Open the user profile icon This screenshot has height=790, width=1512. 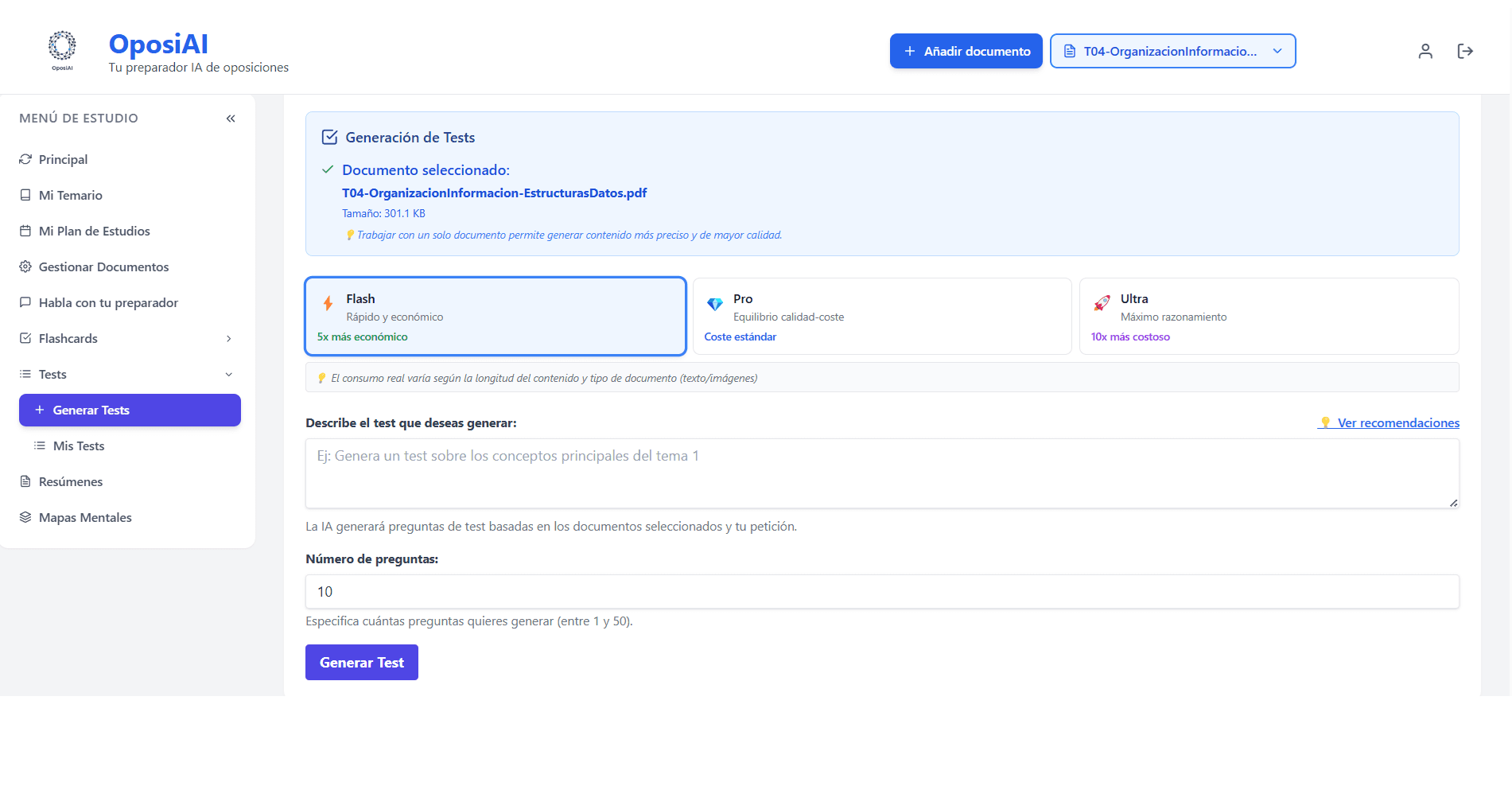[x=1425, y=51]
